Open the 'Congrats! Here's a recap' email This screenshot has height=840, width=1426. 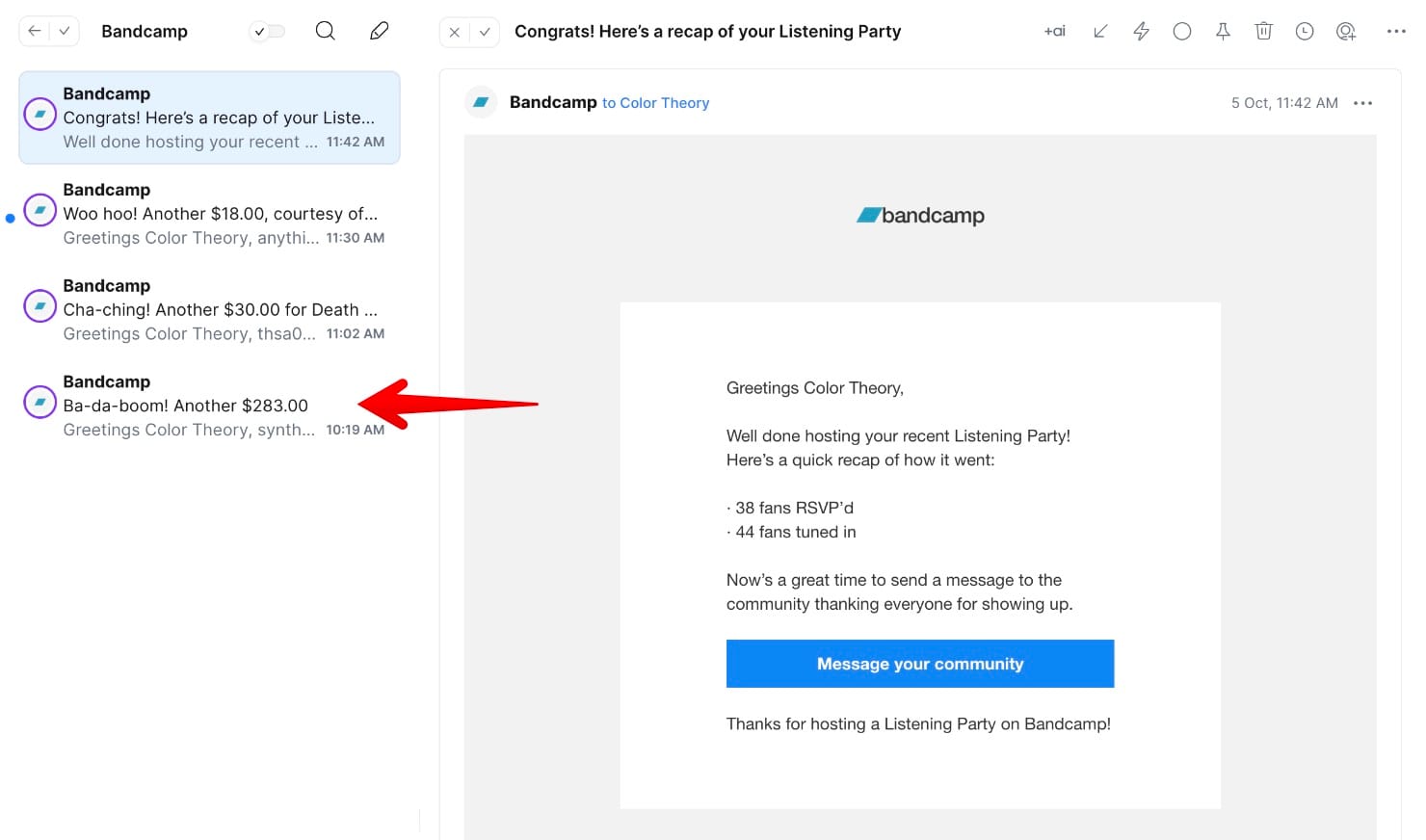[x=209, y=118]
